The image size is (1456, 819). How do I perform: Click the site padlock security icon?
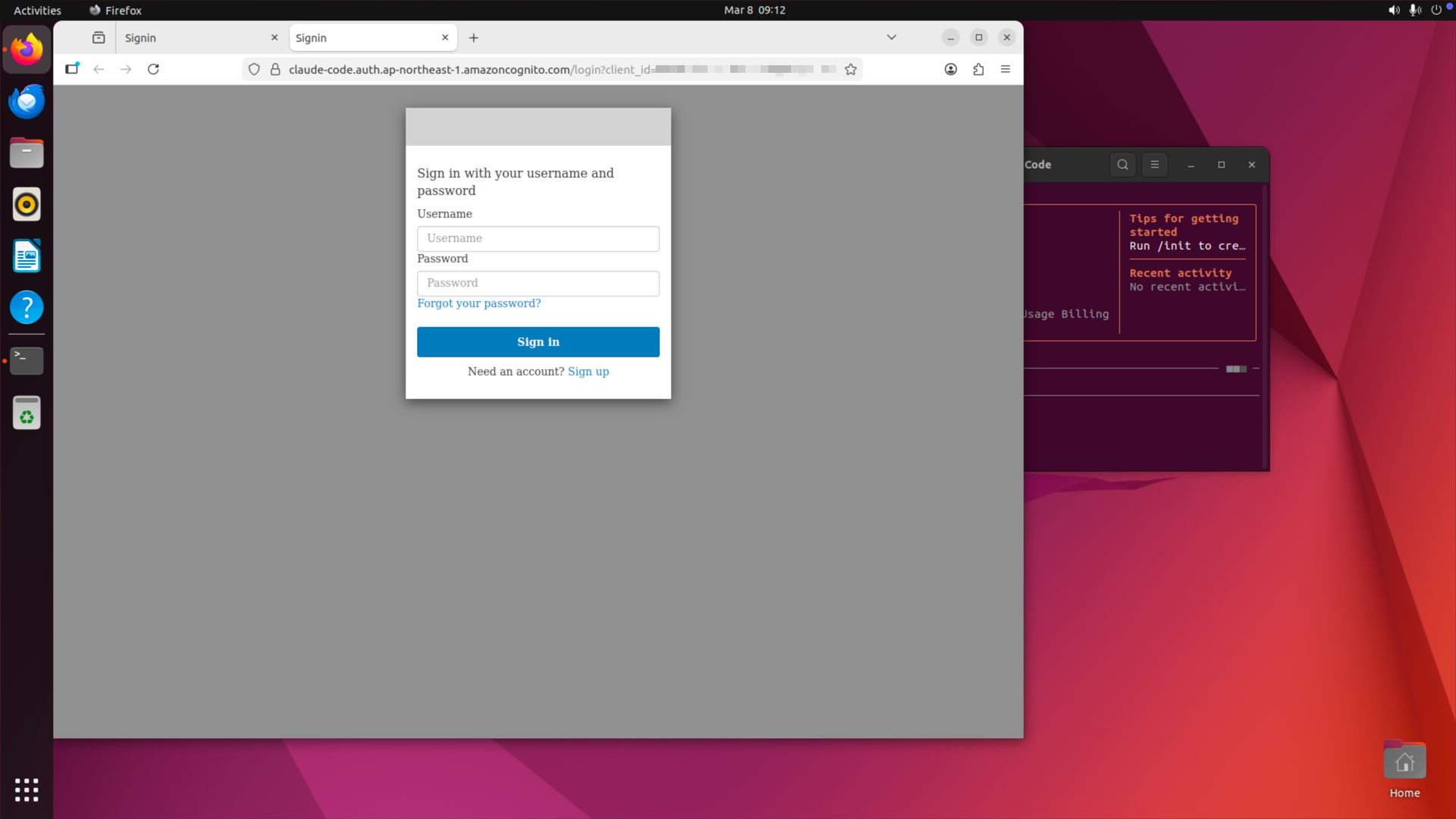[275, 69]
